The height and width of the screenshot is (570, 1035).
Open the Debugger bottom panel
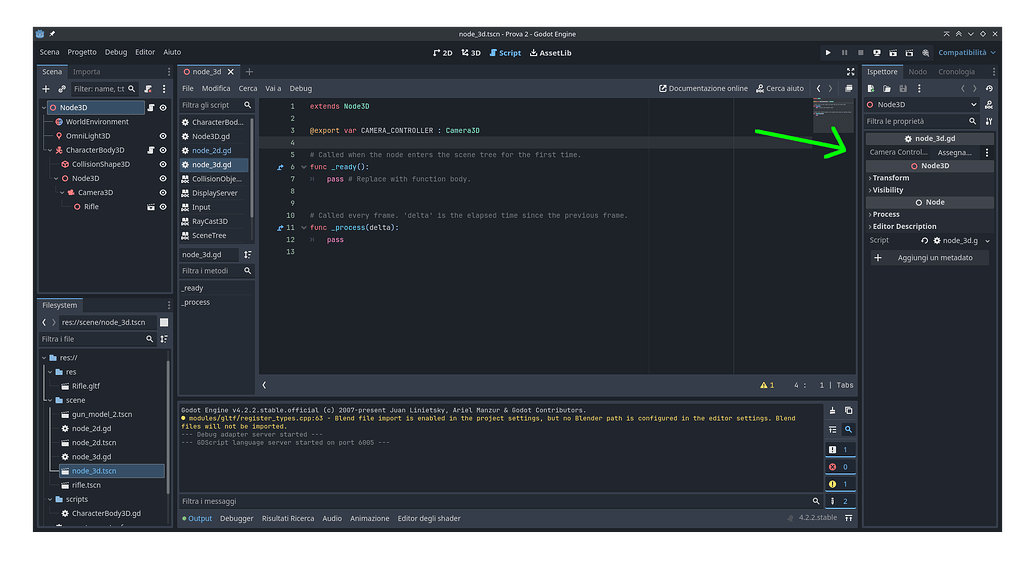coord(236,519)
